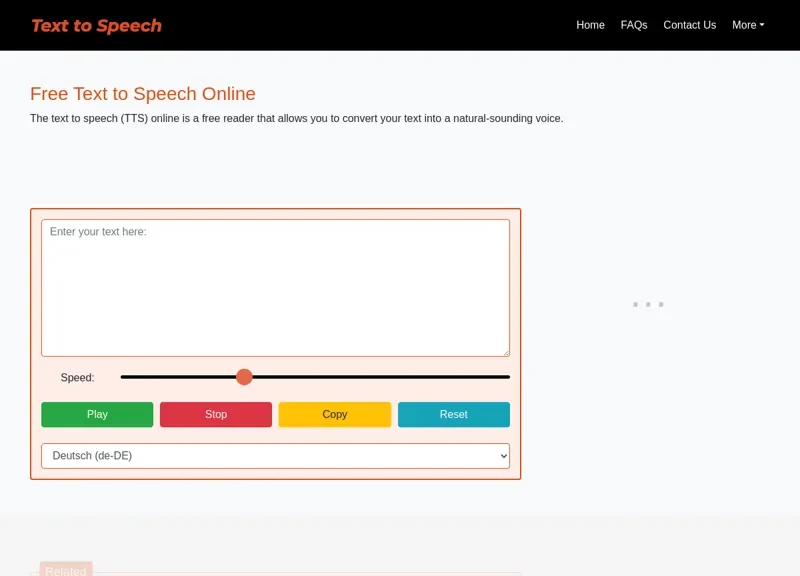Click the Speed slider track
800x576 pixels.
pos(315,377)
